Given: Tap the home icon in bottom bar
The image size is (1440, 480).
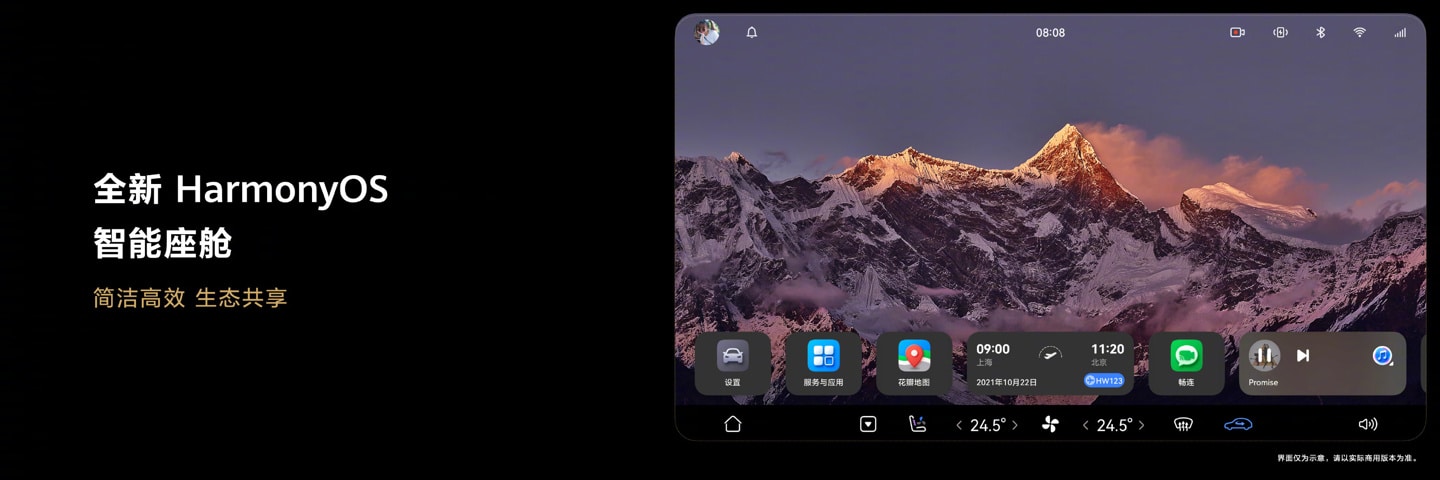Looking at the screenshot, I should (733, 424).
